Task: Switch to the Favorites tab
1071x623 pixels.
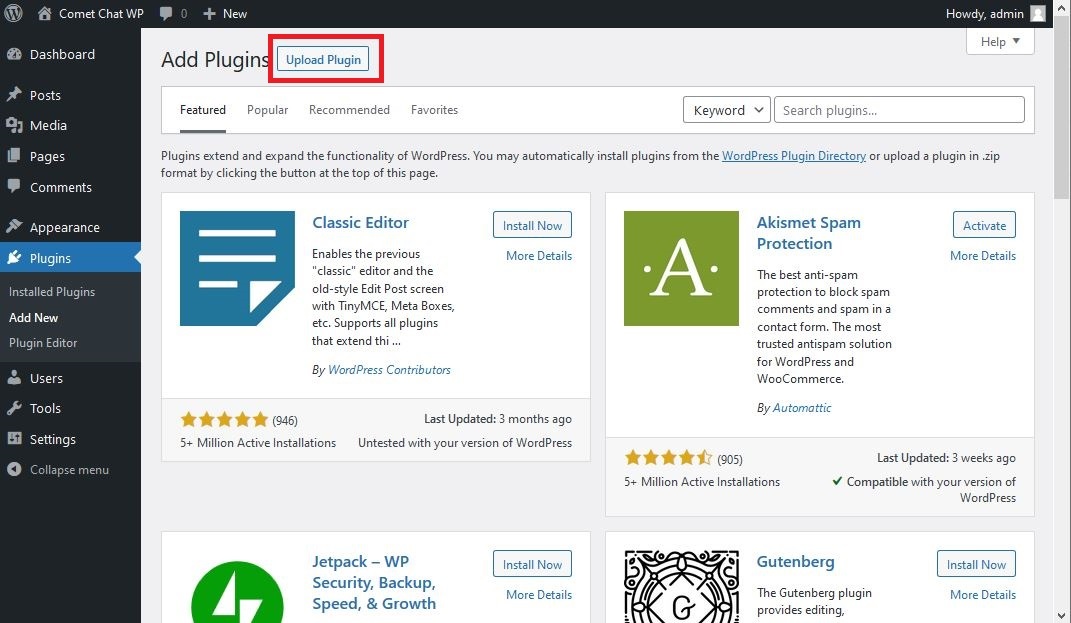Action: click(x=434, y=110)
